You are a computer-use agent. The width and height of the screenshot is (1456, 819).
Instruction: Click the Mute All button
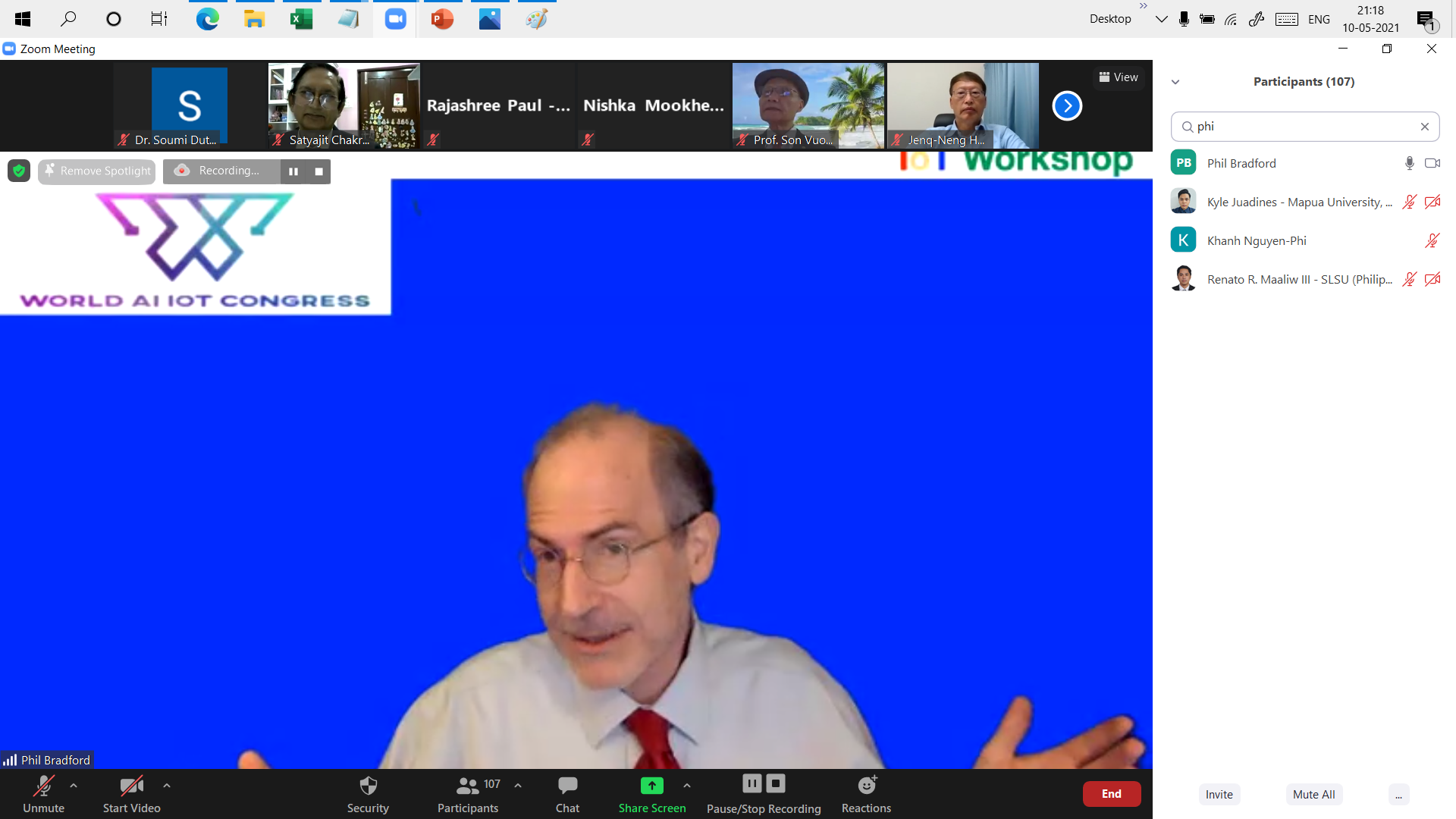tap(1314, 795)
